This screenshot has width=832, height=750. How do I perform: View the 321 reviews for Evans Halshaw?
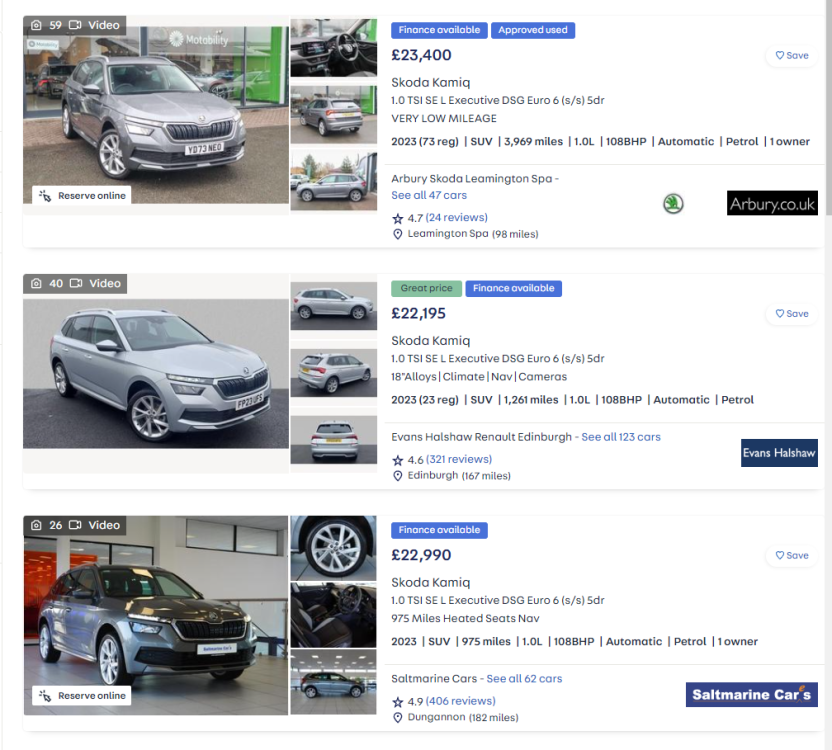pos(459,459)
